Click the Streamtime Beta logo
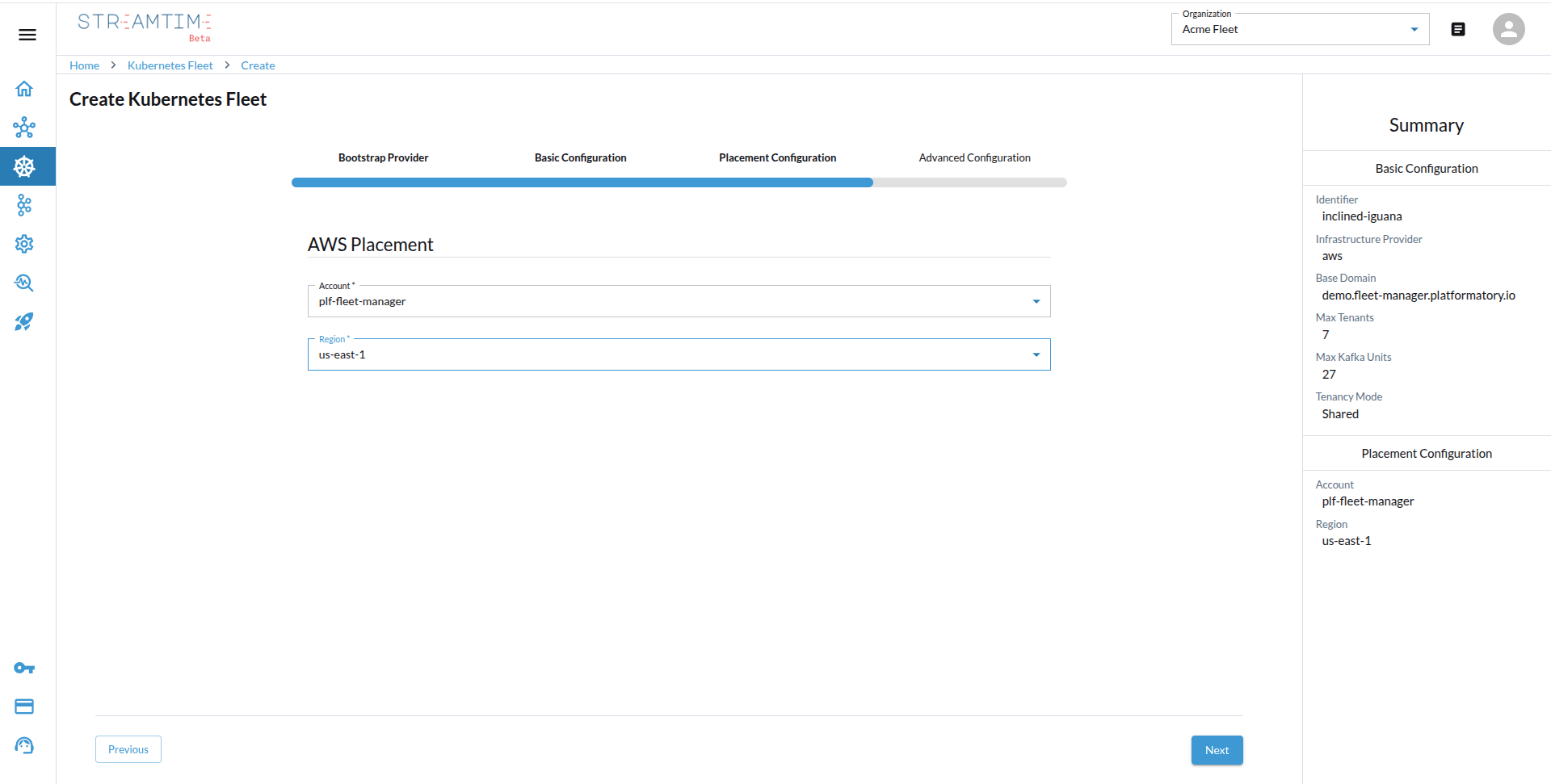This screenshot has width=1551, height=784. click(145, 27)
